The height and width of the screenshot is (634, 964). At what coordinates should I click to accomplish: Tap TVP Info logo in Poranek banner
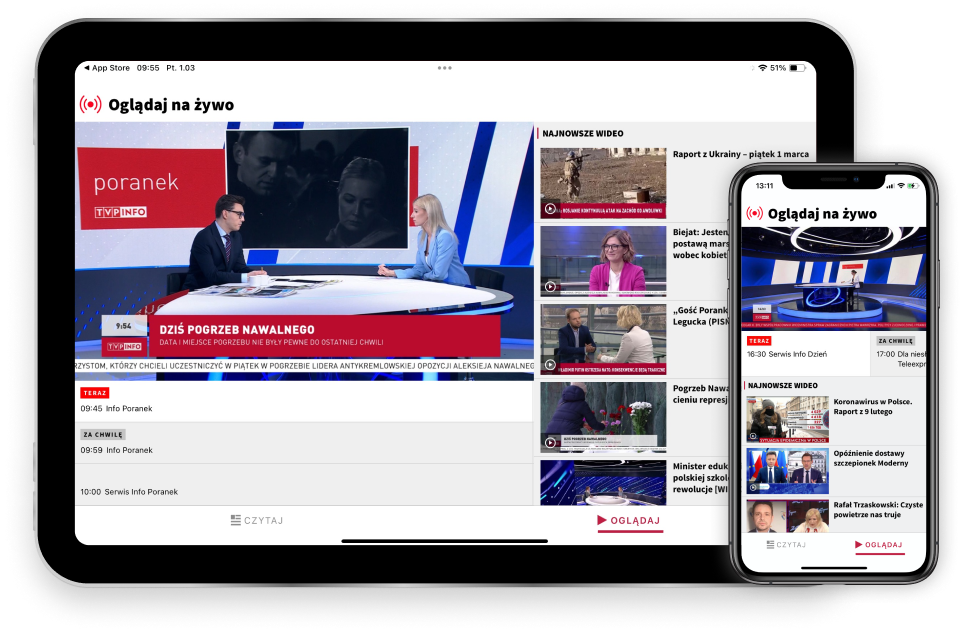click(x=120, y=212)
